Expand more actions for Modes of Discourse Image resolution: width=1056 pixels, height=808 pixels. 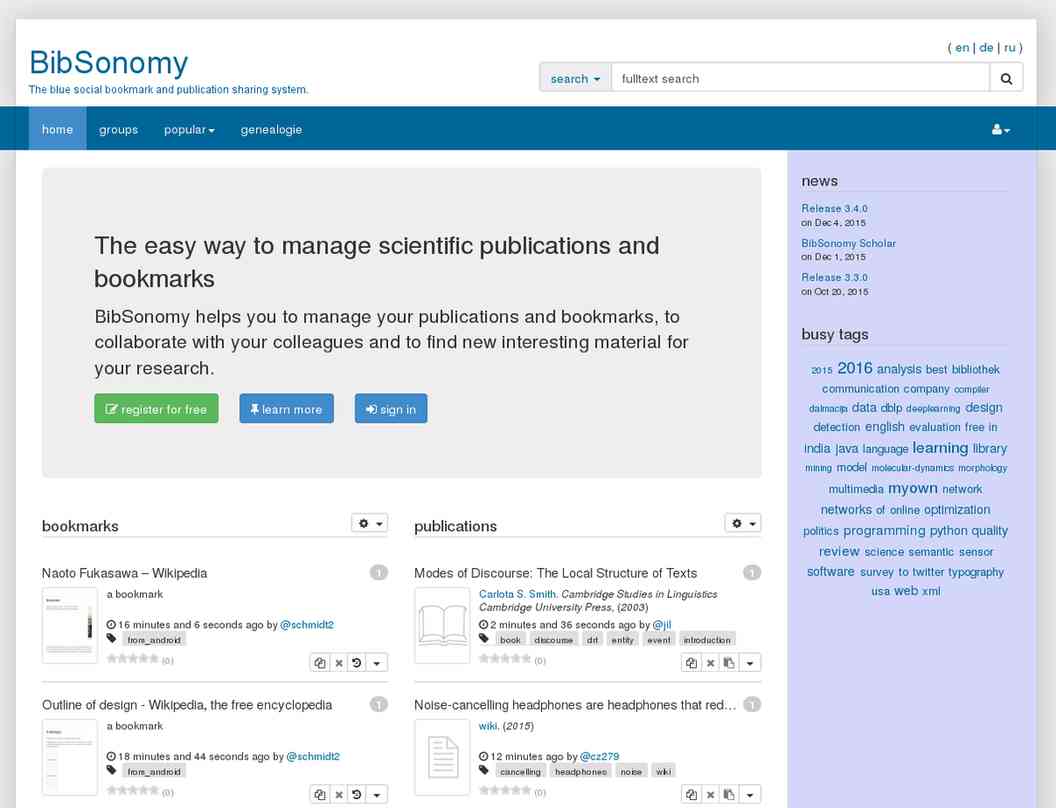tap(750, 663)
